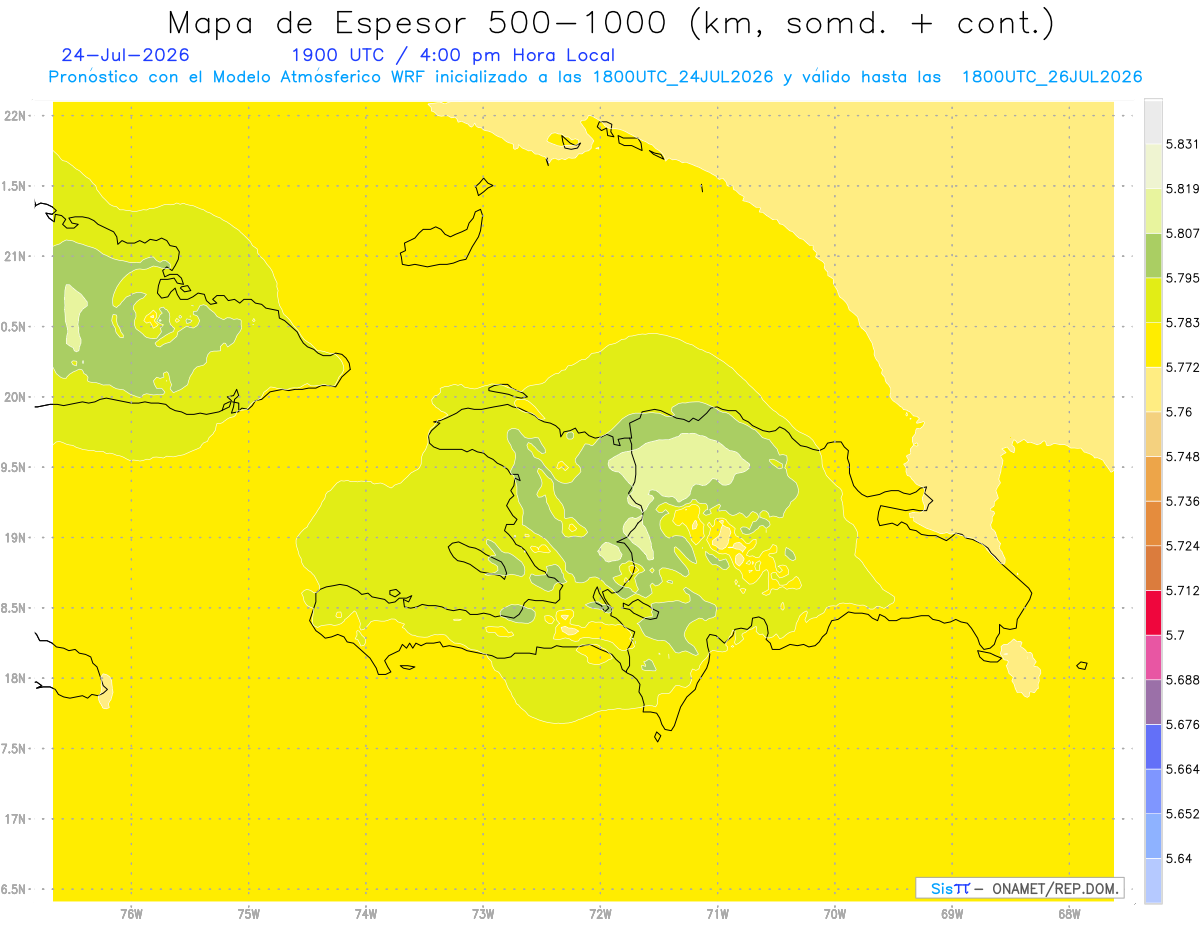Click the date label '24-Jul-2026'
The width and height of the screenshot is (1200, 927).
pos(125,55)
